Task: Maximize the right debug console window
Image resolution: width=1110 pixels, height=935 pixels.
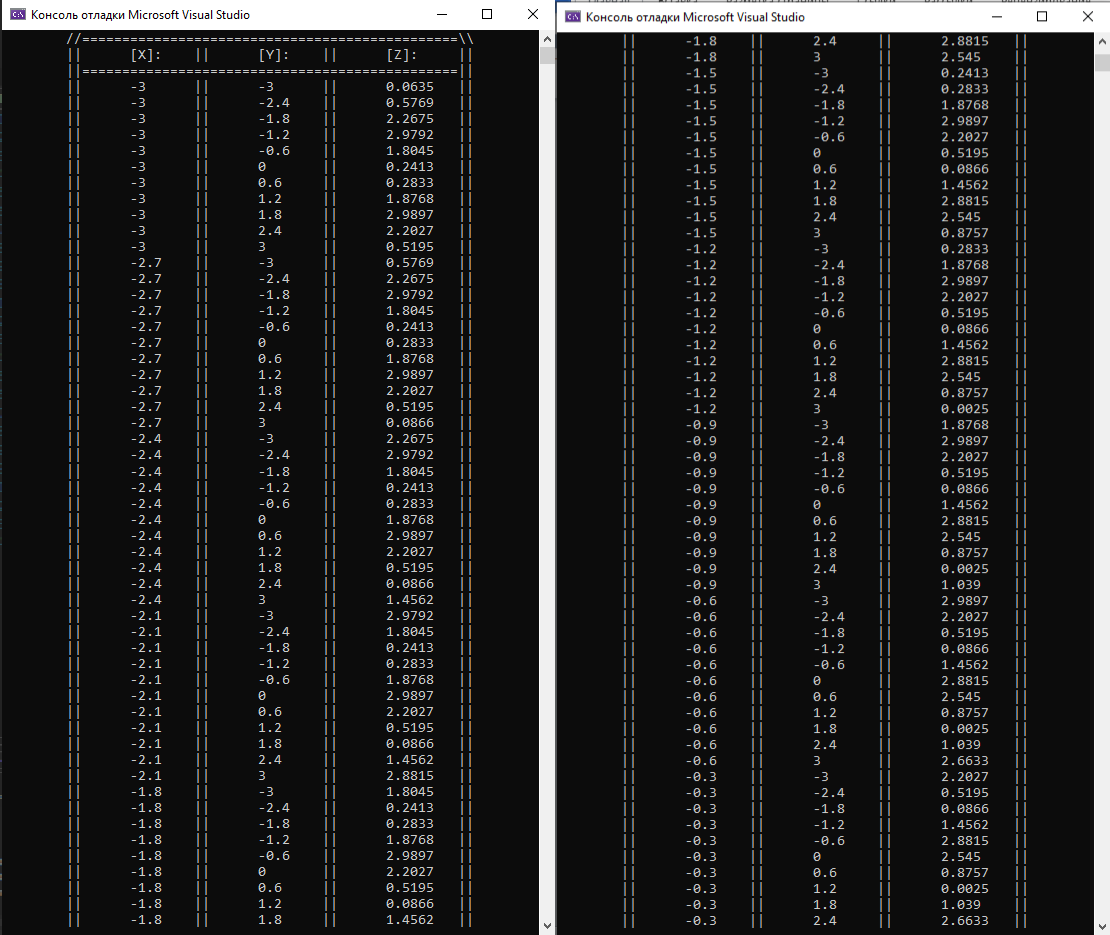Action: coord(1042,16)
